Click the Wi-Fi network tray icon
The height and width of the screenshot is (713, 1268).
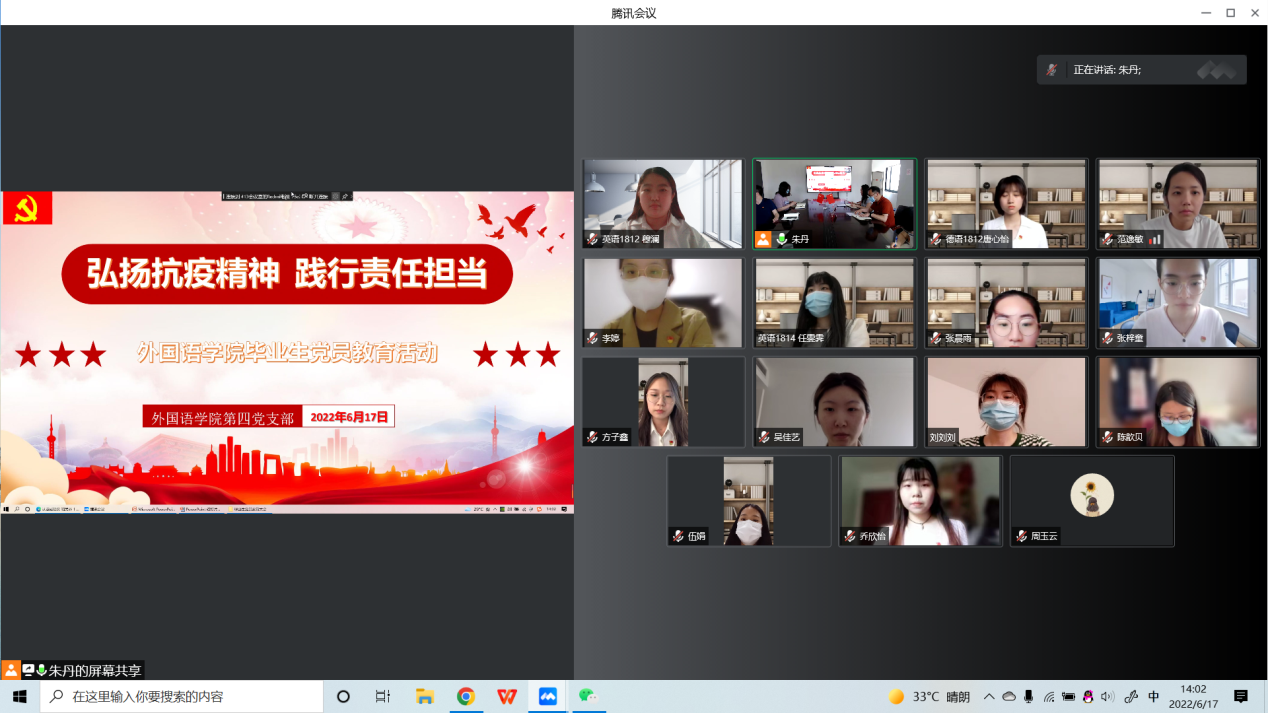click(x=1049, y=697)
